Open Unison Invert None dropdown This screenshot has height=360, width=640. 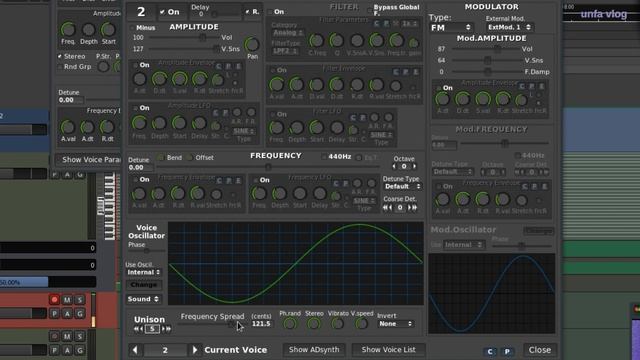tap(396, 324)
